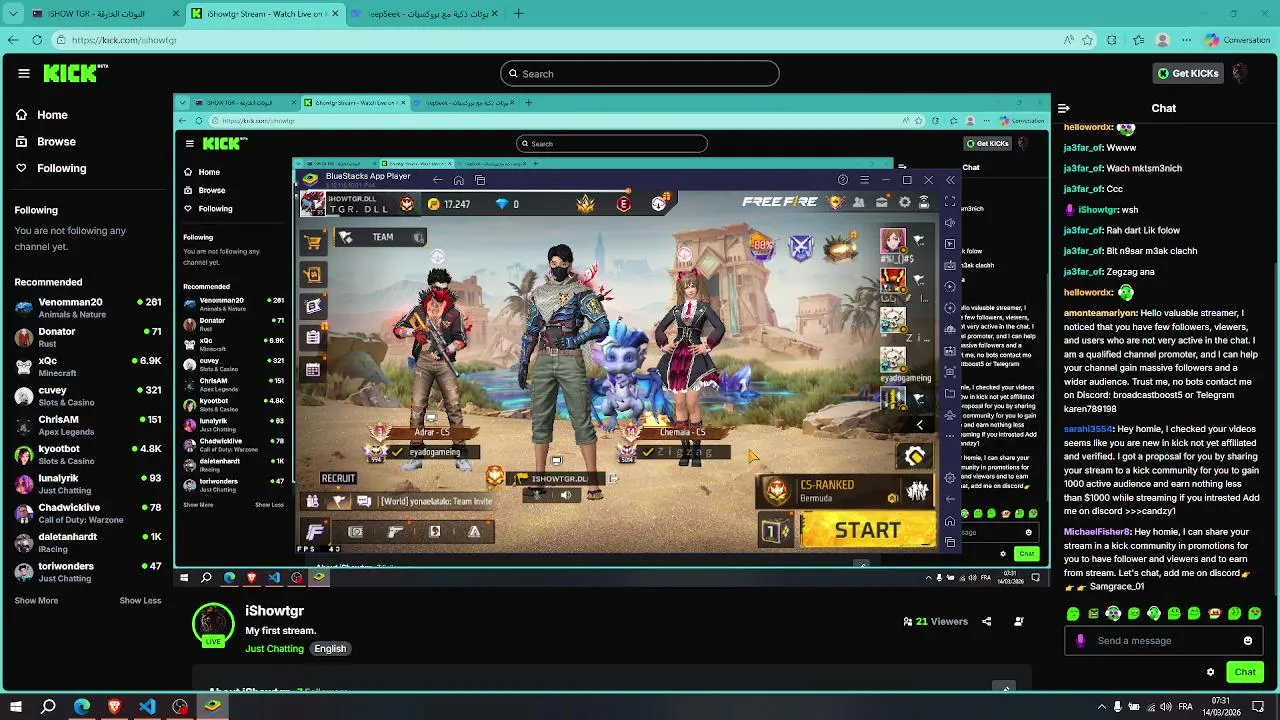Collapse recommended channels with Show Less
Image resolution: width=1280 pixels, height=720 pixels.
(140, 600)
